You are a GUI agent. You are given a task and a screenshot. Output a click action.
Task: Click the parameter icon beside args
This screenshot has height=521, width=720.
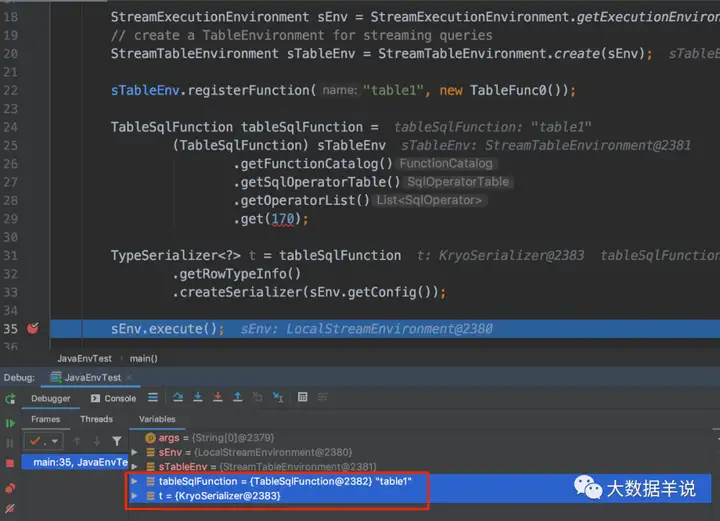click(x=150, y=438)
